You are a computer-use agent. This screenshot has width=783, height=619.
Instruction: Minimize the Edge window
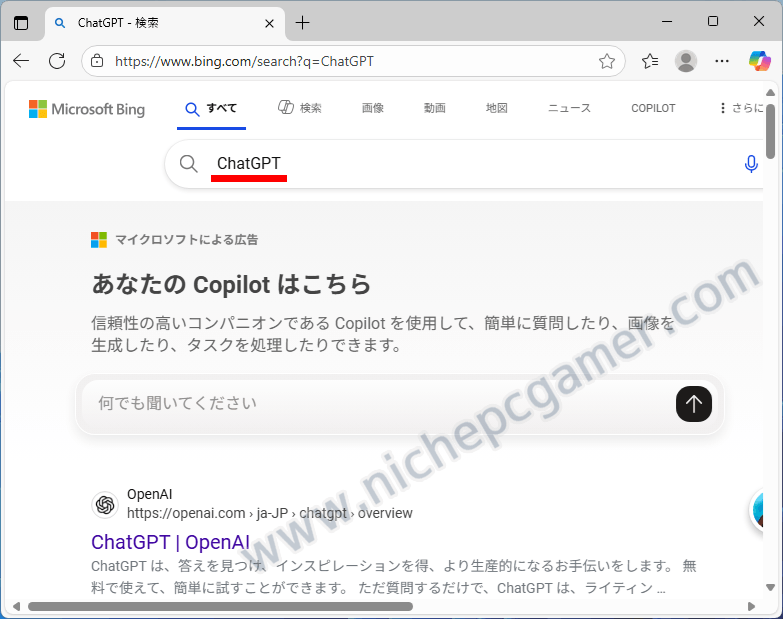point(667,21)
